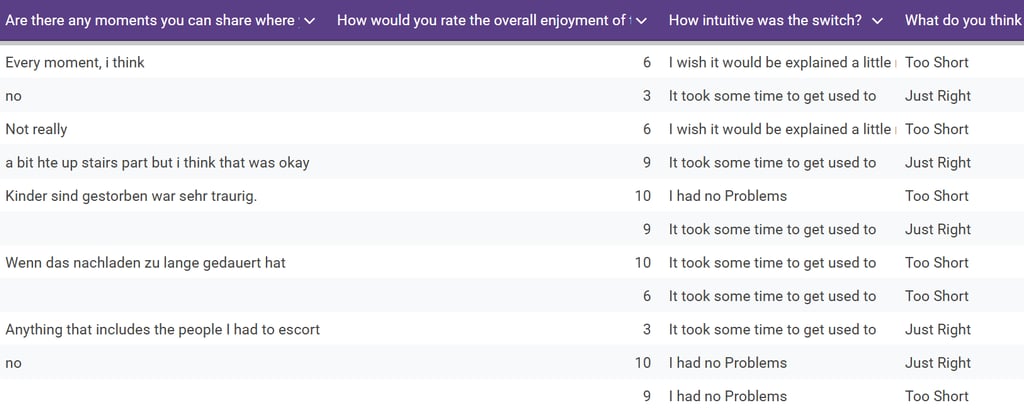Click the rating 3 in the 'Anything that includes' row
This screenshot has height=410, width=1024.
tap(646, 329)
